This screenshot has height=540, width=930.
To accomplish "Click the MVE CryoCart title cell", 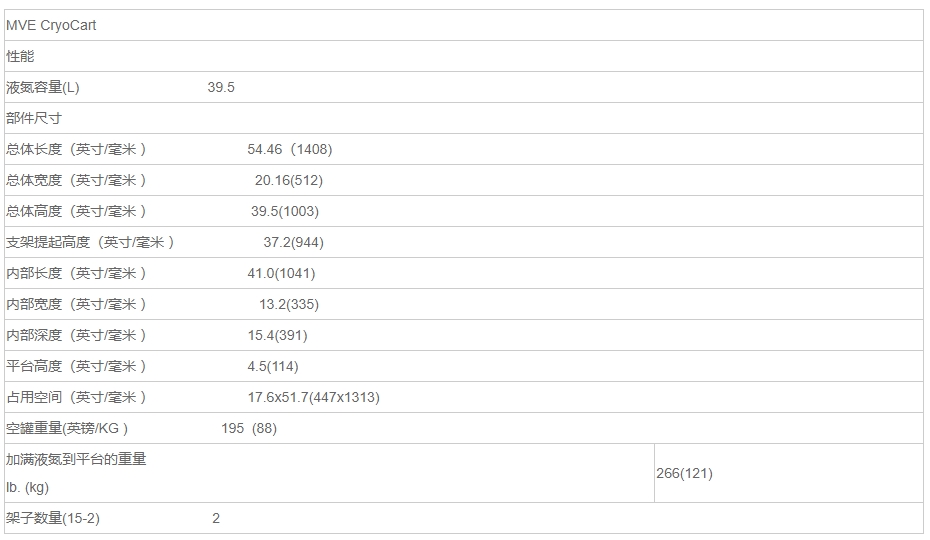I will click(464, 26).
